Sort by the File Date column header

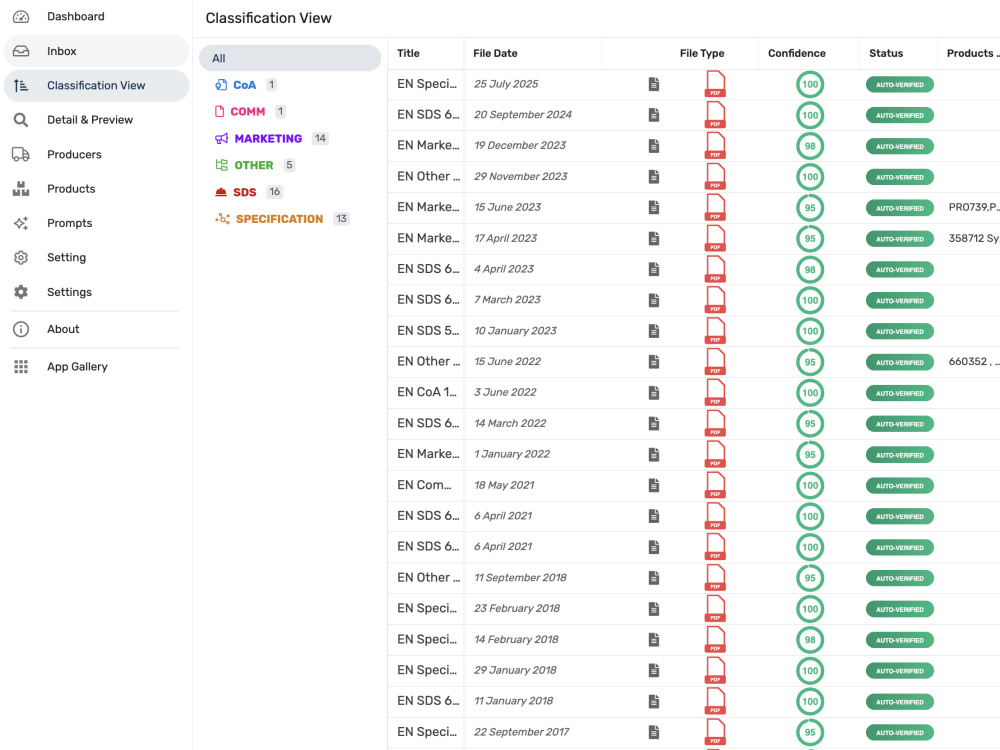(495, 54)
